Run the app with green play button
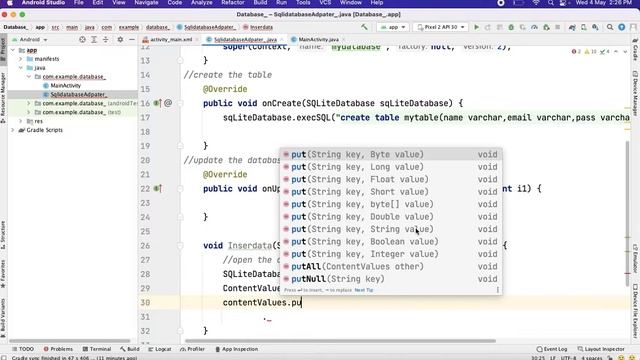 (x=476, y=27)
